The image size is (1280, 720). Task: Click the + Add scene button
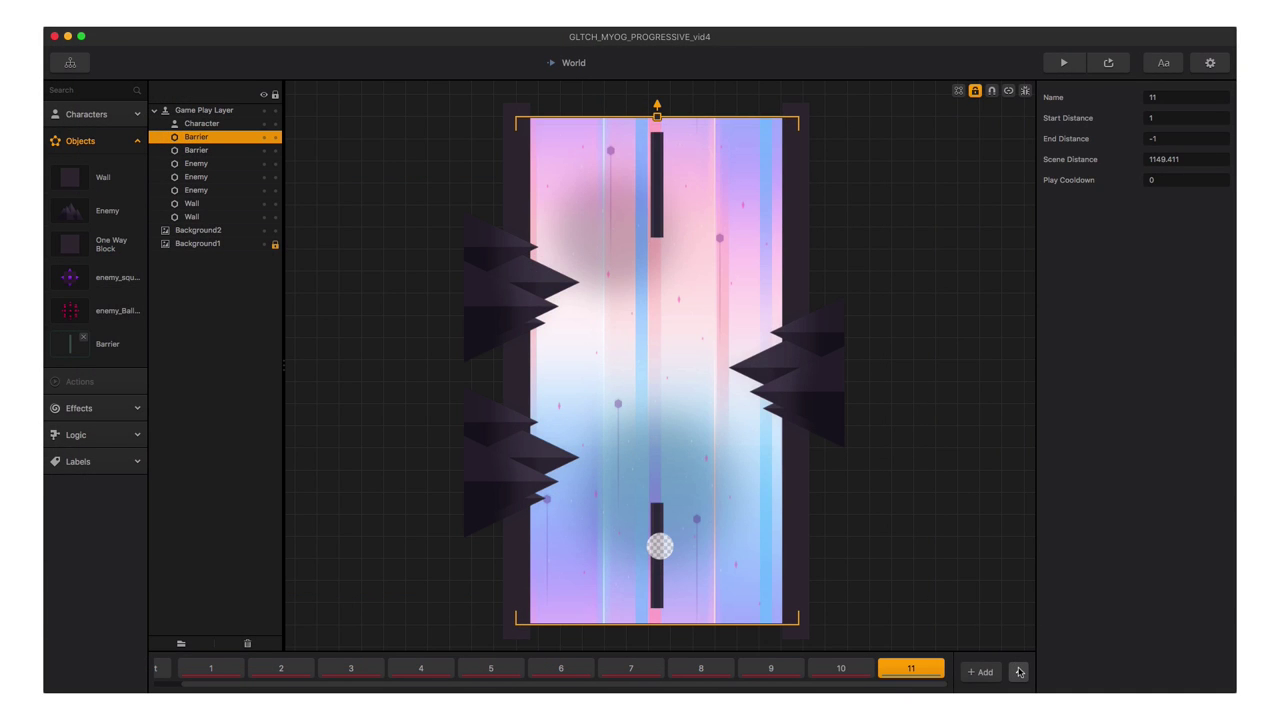pyautogui.click(x=980, y=672)
